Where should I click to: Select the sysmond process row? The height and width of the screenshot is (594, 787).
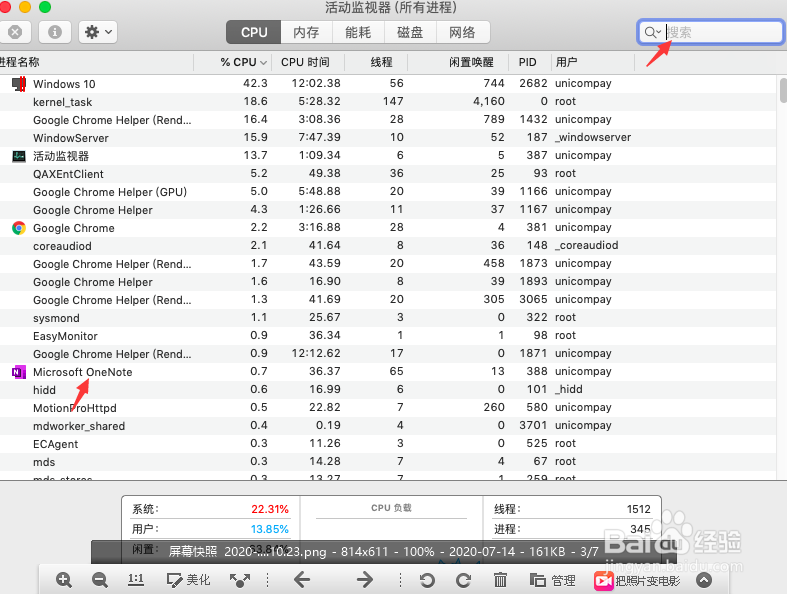tap(388, 318)
